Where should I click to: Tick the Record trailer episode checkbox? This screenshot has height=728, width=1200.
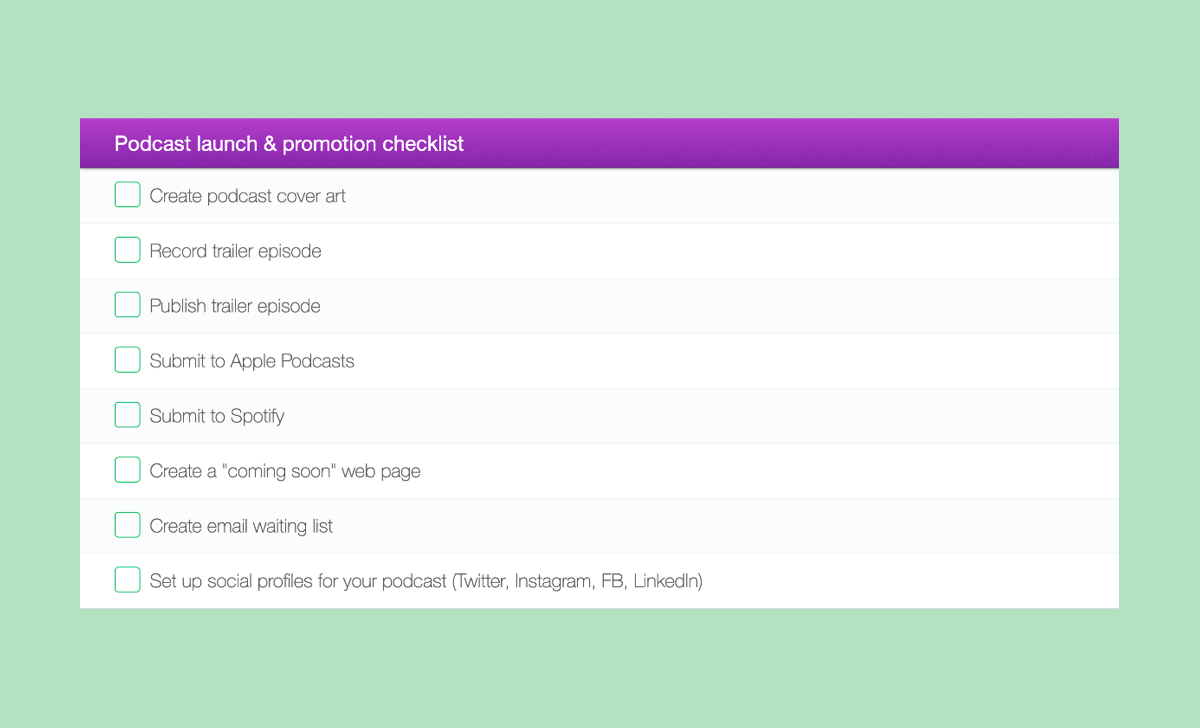point(127,250)
